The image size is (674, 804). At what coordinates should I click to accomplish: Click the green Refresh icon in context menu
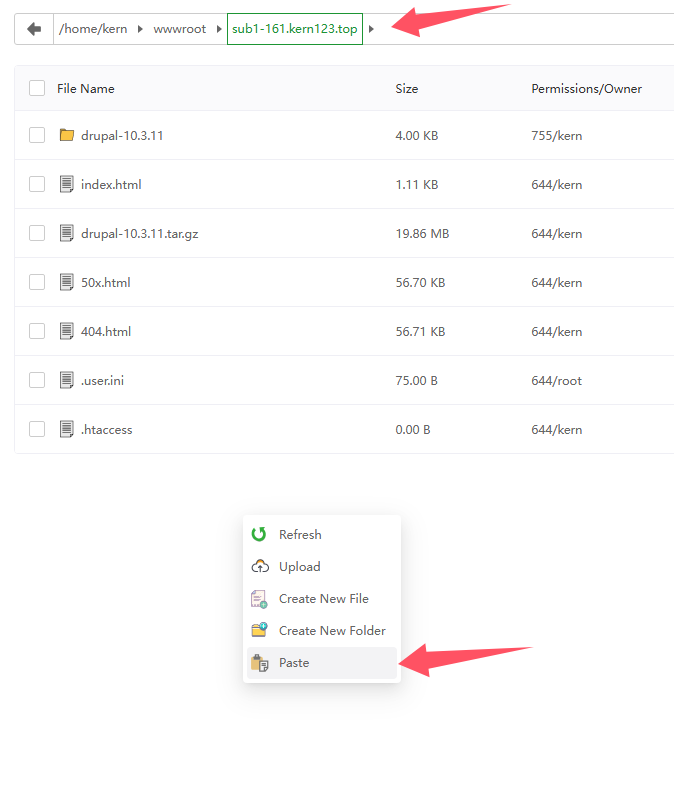point(259,535)
